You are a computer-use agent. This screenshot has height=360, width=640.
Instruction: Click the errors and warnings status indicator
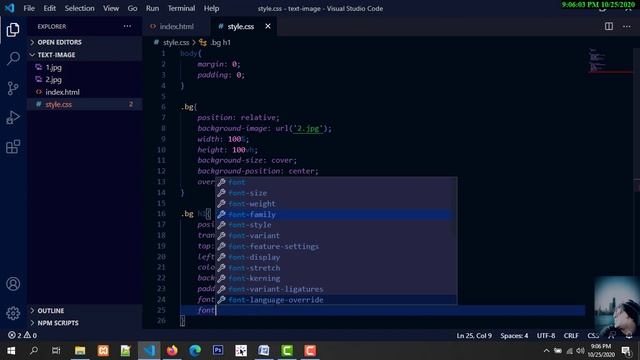pyautogui.click(x=22, y=335)
